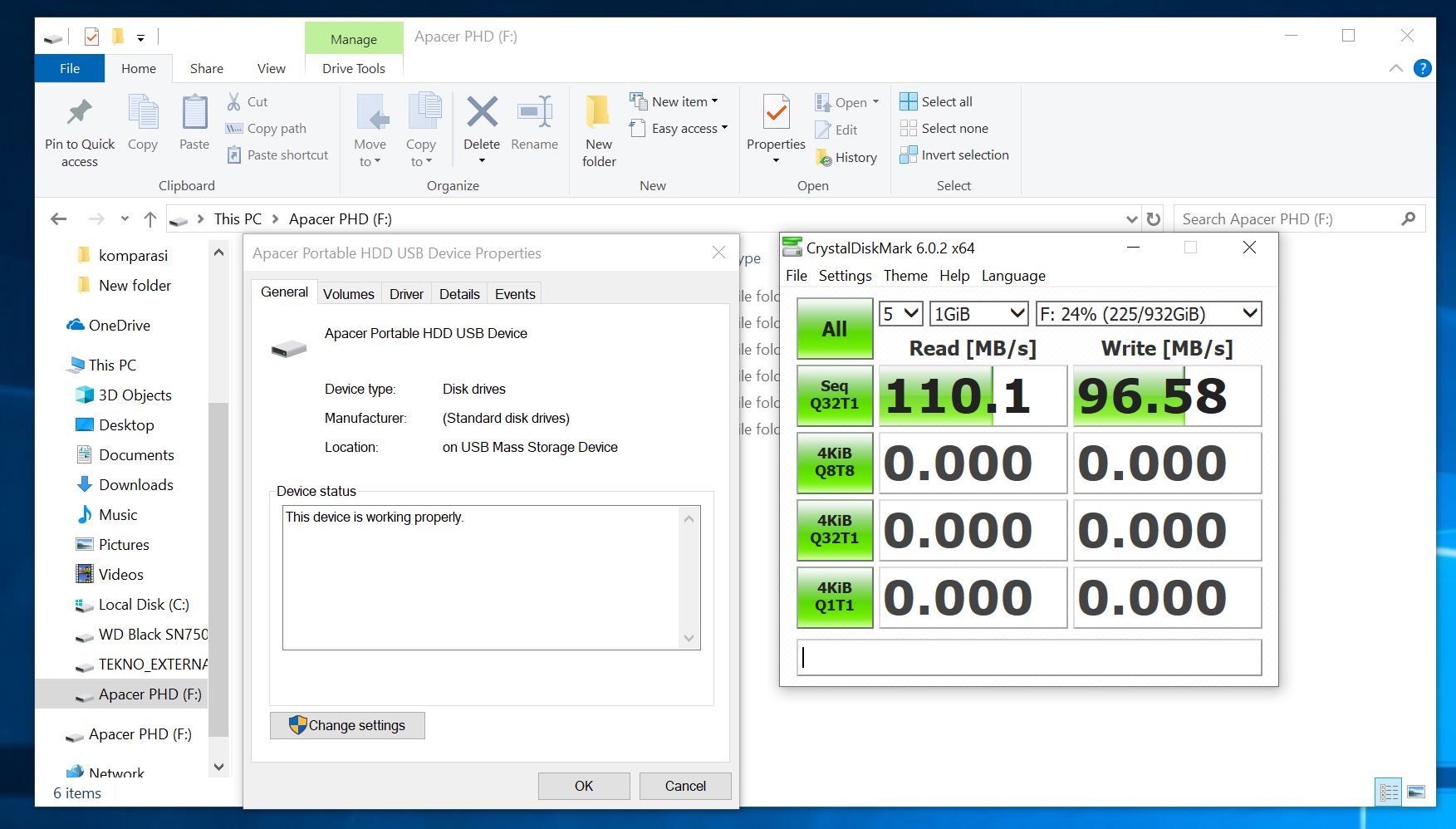Viewport: 1456px width, 829px height.
Task: Switch to the Driver tab in Properties
Action: (x=406, y=294)
